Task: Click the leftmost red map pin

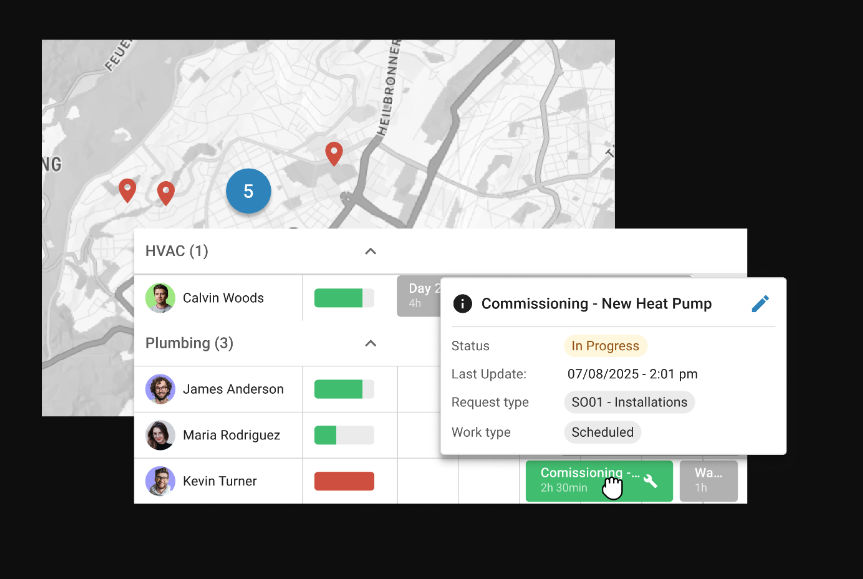Action: tap(127, 189)
